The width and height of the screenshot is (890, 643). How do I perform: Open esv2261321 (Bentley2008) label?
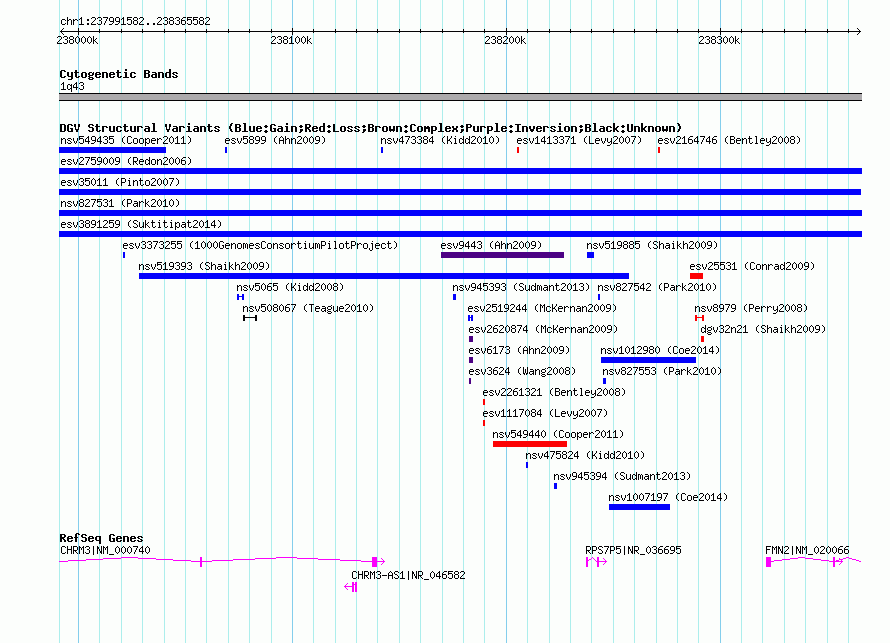coord(554,392)
